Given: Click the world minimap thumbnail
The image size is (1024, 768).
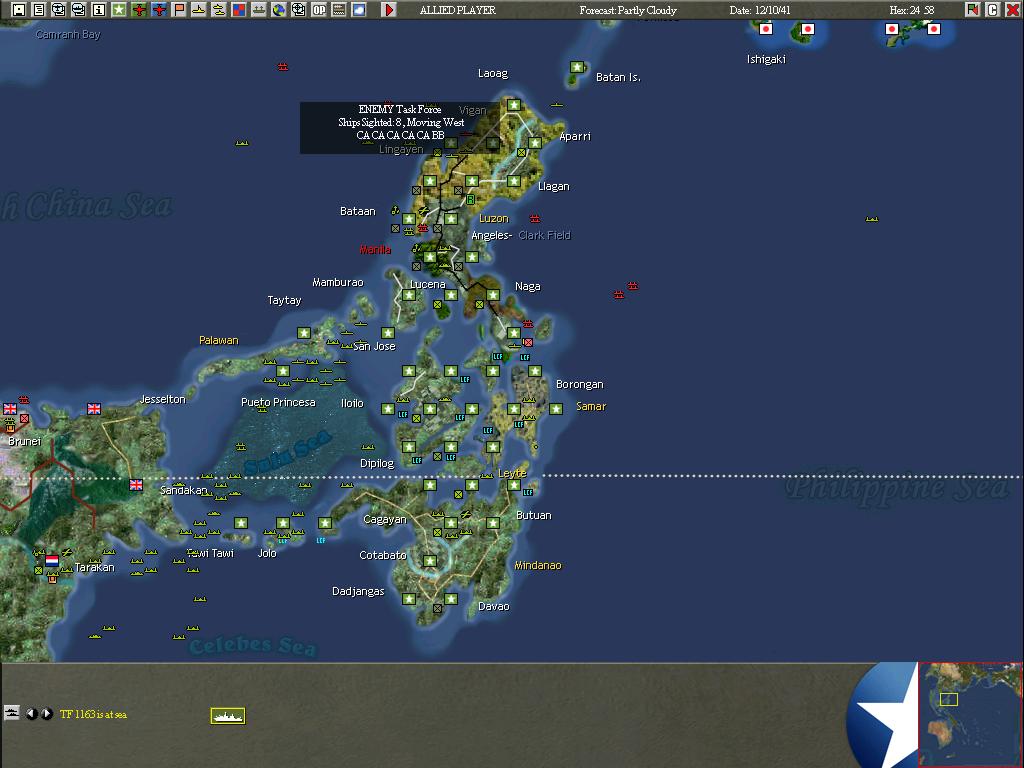Looking at the screenshot, I should pyautogui.click(x=970, y=714).
